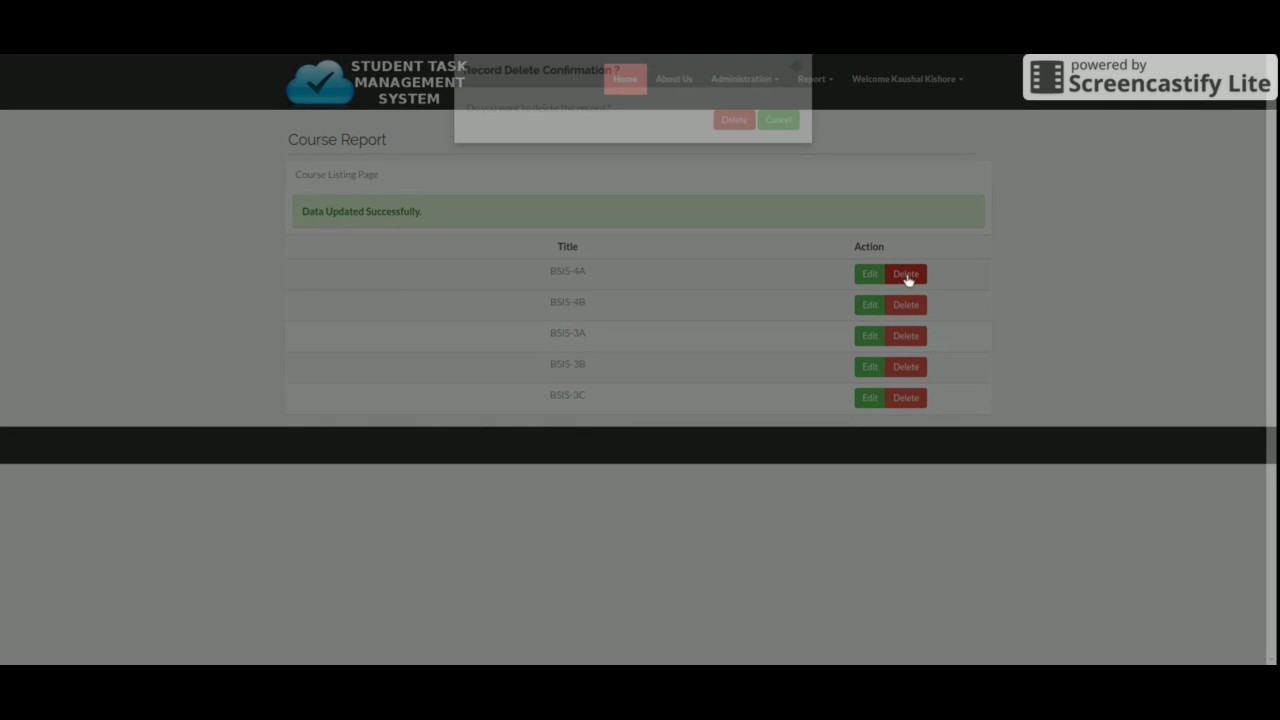Delete the BSIS-4A course
Screen dimensions: 1280x720
click(x=906, y=274)
